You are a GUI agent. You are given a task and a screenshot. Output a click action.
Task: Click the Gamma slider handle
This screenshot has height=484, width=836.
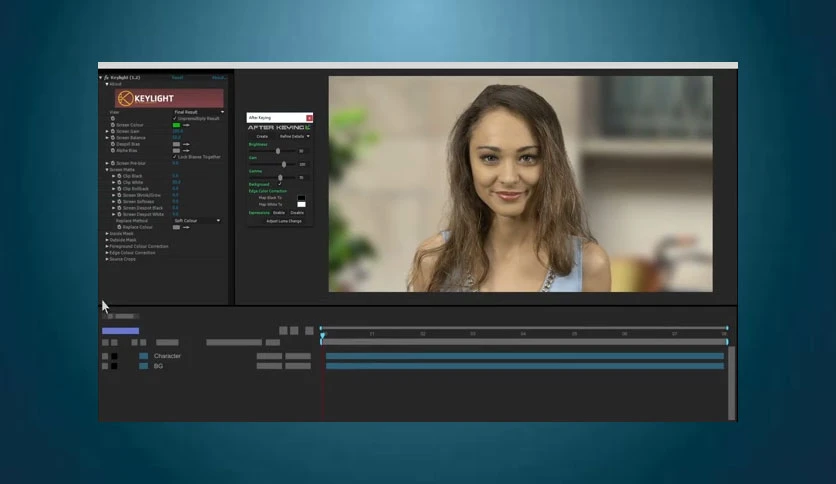click(280, 178)
